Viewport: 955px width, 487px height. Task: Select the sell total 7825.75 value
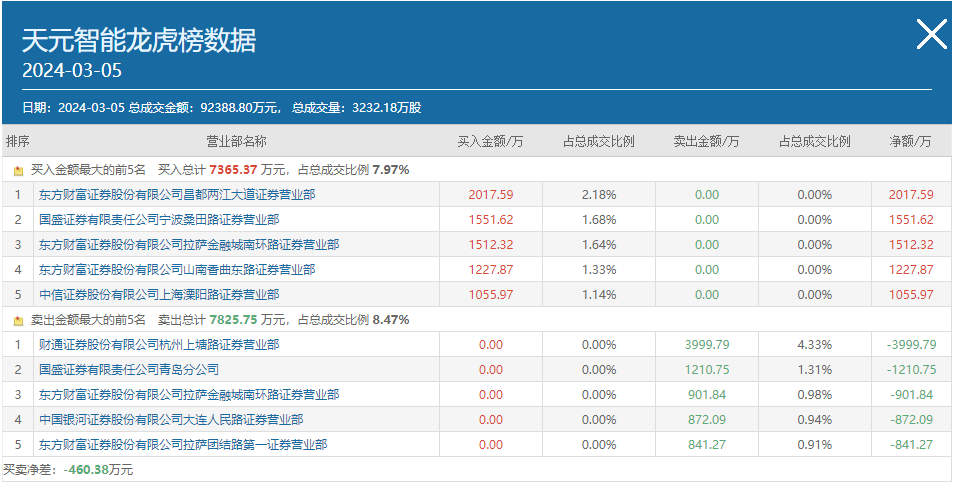pos(233,320)
